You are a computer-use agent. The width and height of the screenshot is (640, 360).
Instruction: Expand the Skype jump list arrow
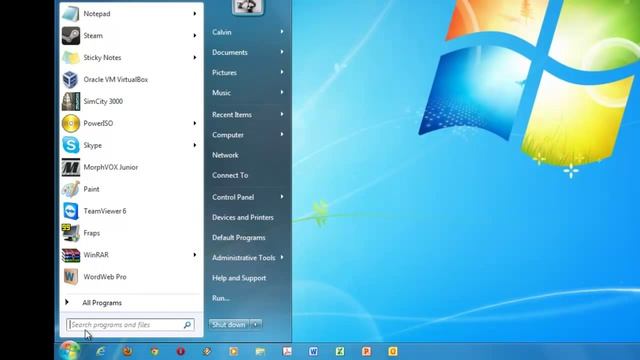195,145
